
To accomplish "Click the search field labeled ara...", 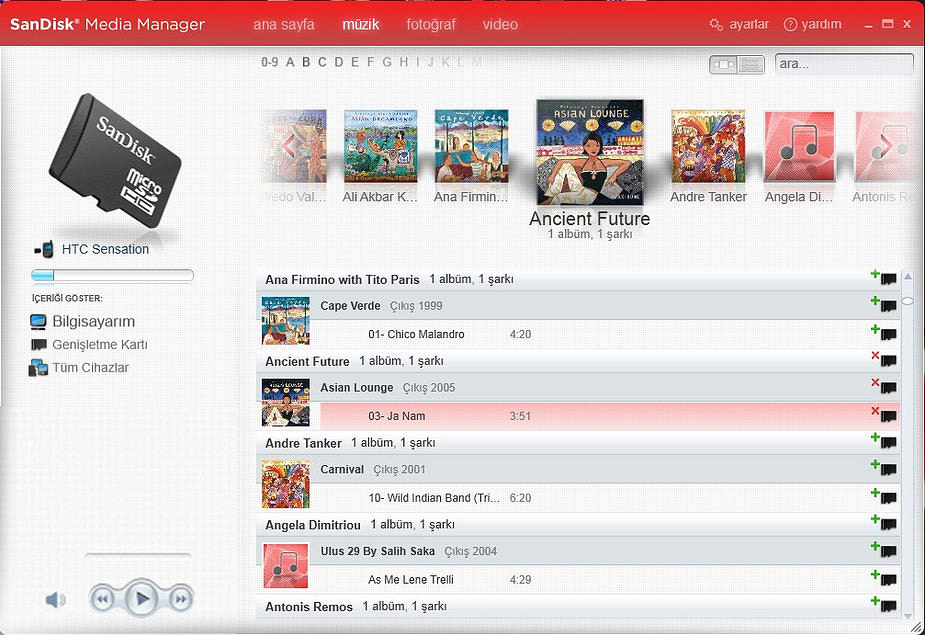I will pyautogui.click(x=843, y=65).
